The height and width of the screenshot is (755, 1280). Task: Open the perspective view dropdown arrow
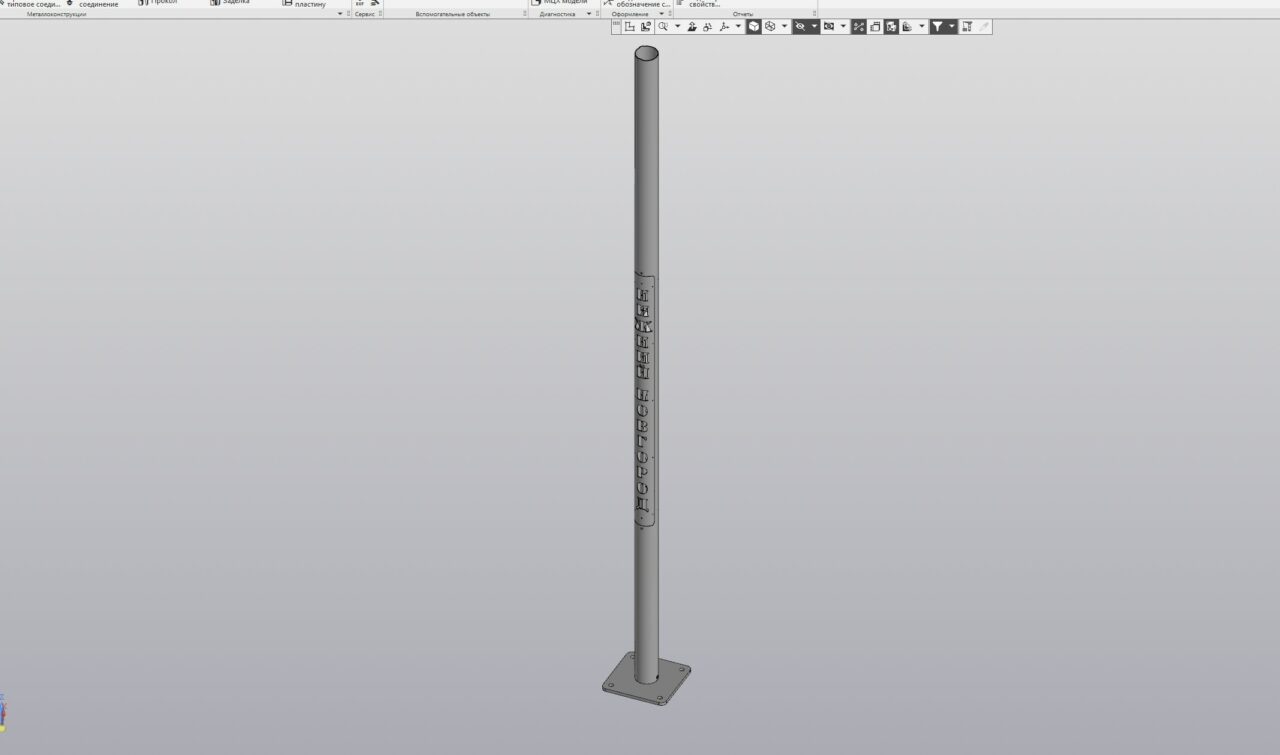(843, 27)
